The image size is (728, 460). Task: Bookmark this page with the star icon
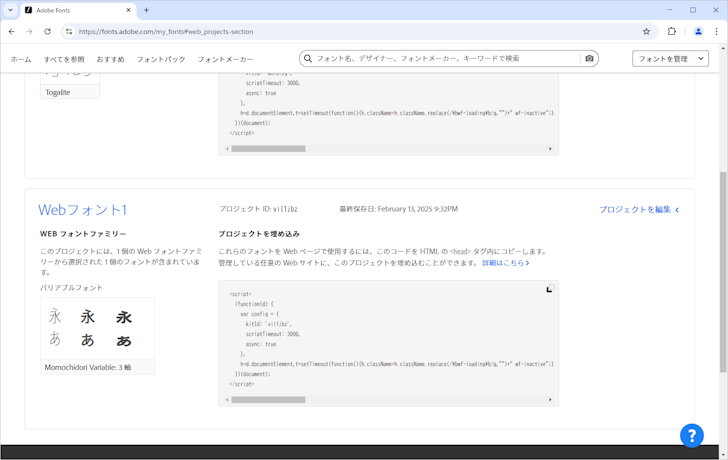[646, 31]
